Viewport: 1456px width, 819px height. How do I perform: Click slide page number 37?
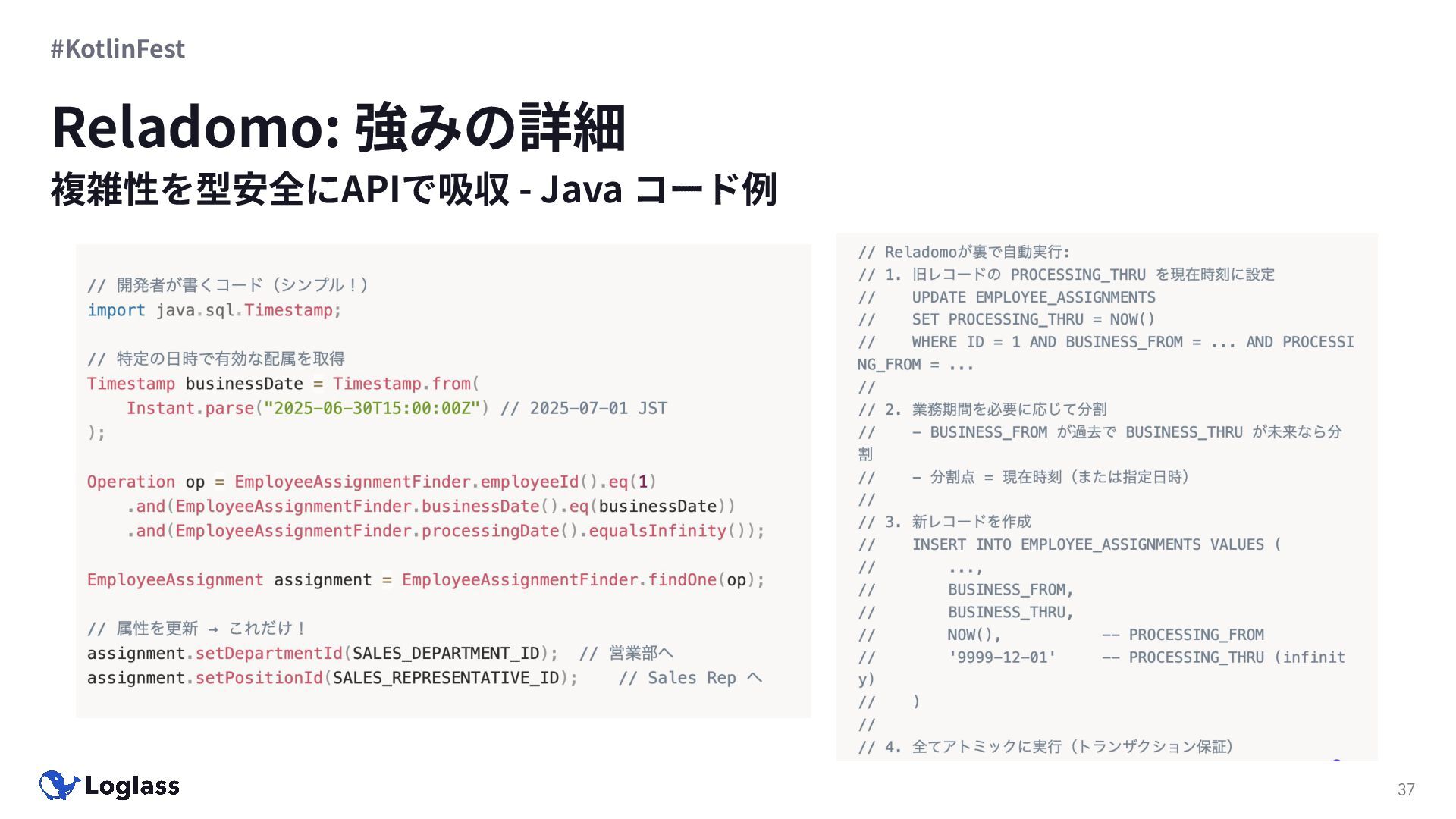1406,789
